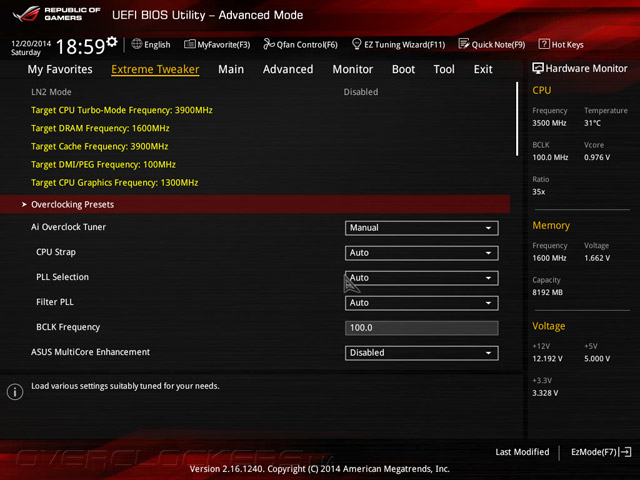Click the BCLK 100.0 MHz monitor value
The width and height of the screenshot is (640, 480).
(550, 158)
